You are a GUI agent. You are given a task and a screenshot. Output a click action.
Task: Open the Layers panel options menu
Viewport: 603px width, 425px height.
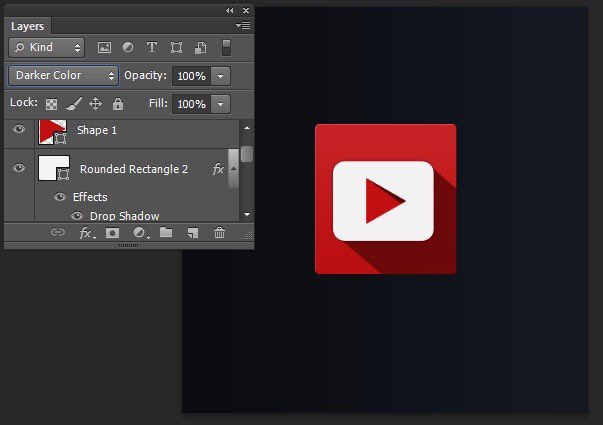point(243,25)
